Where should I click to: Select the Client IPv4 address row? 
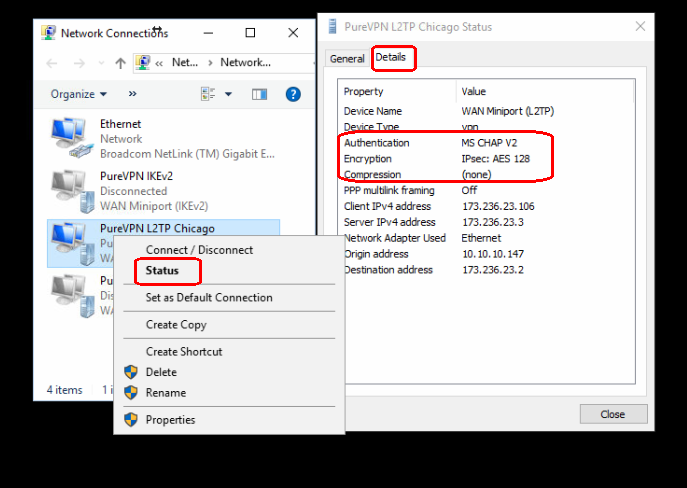486,206
